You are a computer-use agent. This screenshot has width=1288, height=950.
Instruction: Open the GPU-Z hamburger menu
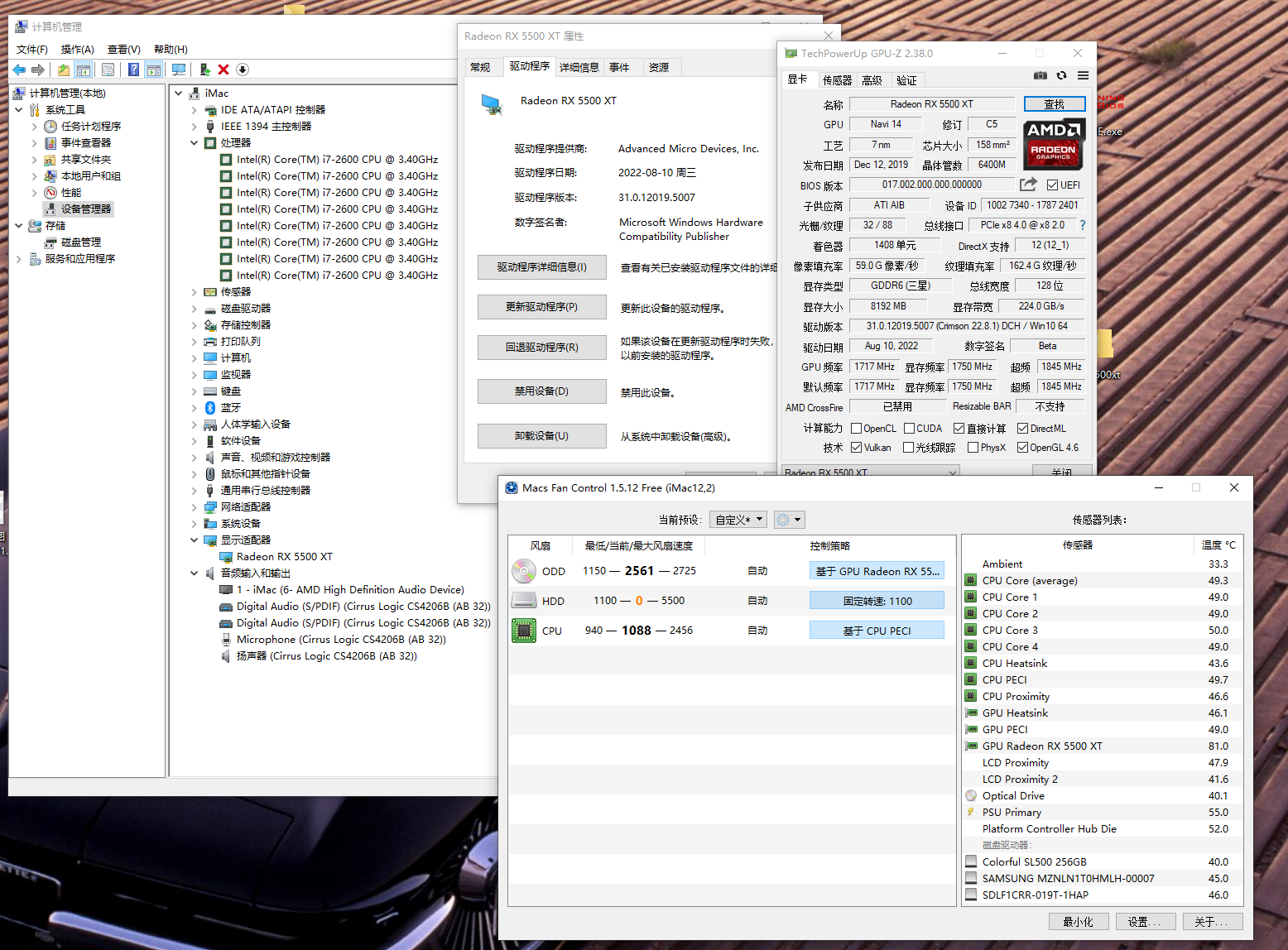(1083, 76)
